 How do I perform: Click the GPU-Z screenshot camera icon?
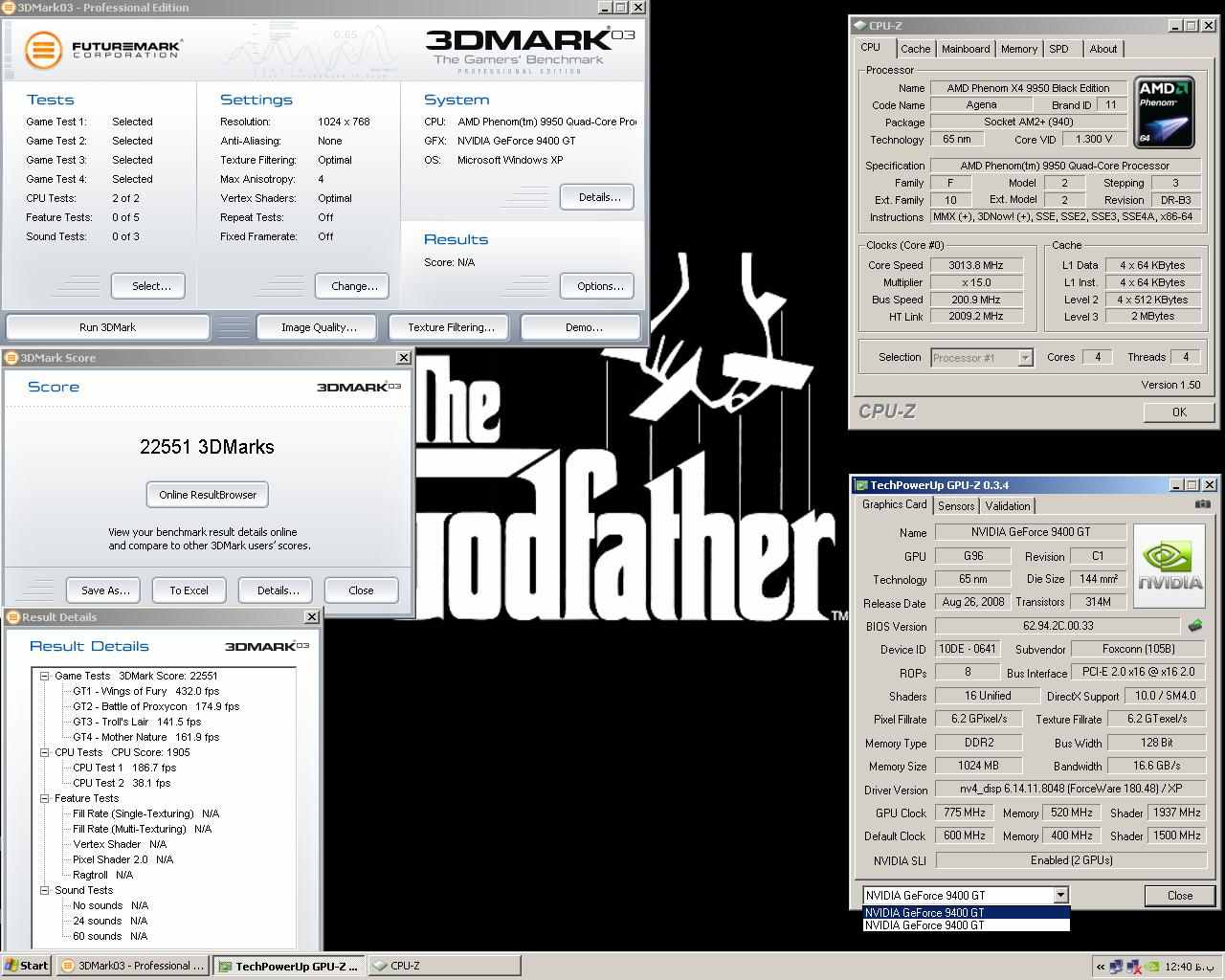point(1203,504)
